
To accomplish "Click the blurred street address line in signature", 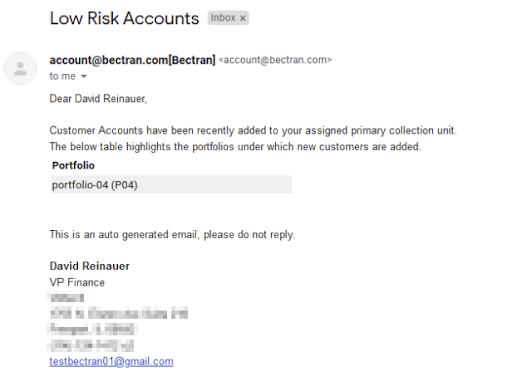I will pos(119,313).
